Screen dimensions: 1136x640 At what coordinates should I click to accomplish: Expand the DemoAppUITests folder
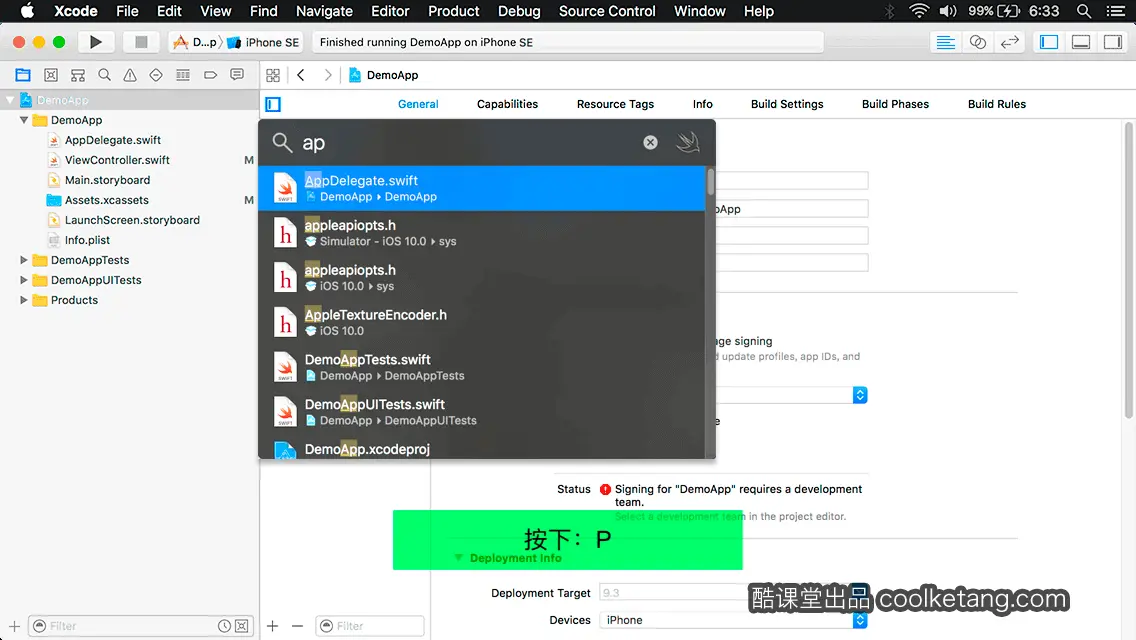(x=24, y=280)
